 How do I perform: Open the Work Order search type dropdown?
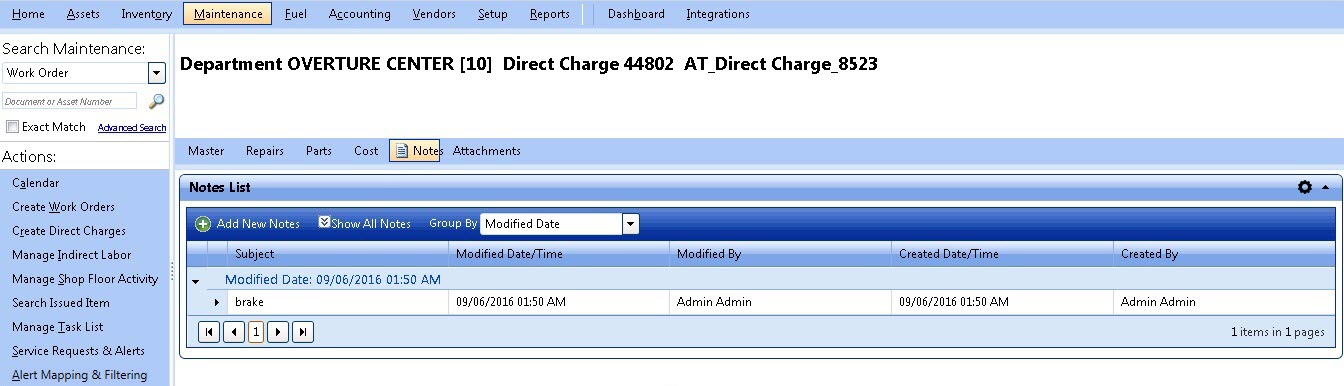[x=156, y=73]
